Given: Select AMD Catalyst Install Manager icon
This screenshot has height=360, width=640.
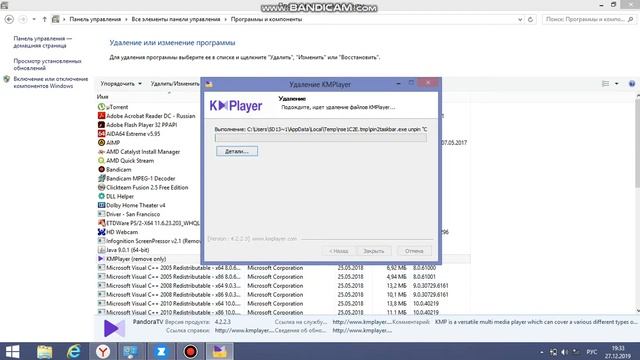Looking at the screenshot, I should pyautogui.click(x=101, y=152).
